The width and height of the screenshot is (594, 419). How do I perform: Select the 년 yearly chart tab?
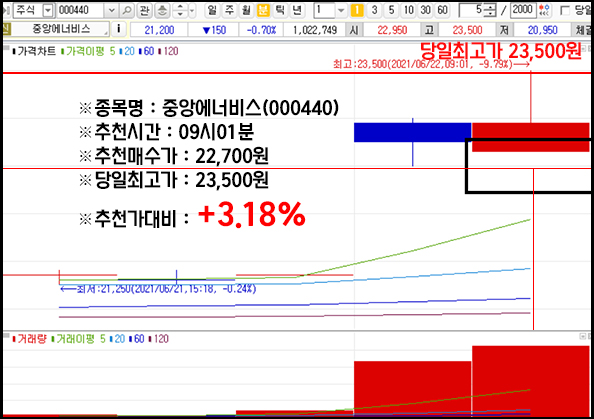pyautogui.click(x=297, y=10)
